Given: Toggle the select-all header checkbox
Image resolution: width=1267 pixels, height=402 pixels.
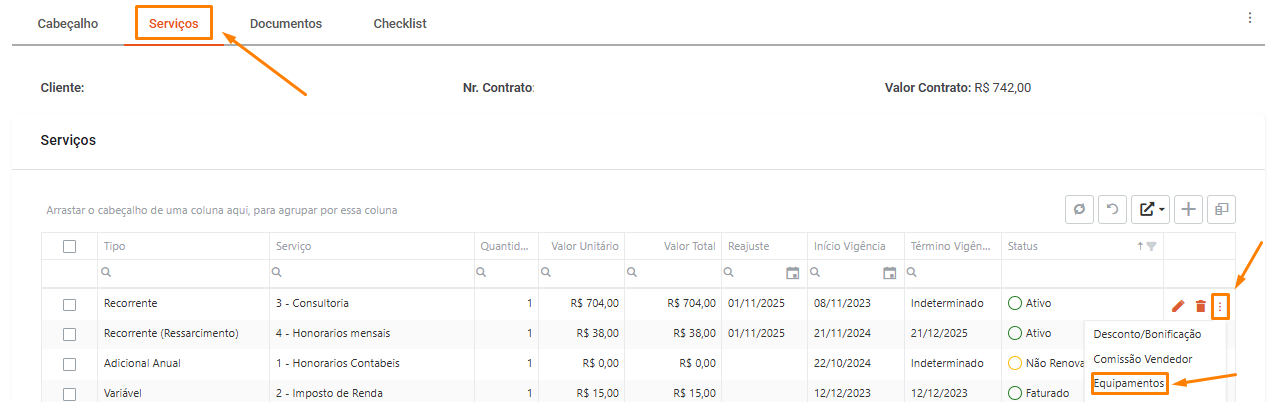Looking at the screenshot, I should [x=70, y=246].
